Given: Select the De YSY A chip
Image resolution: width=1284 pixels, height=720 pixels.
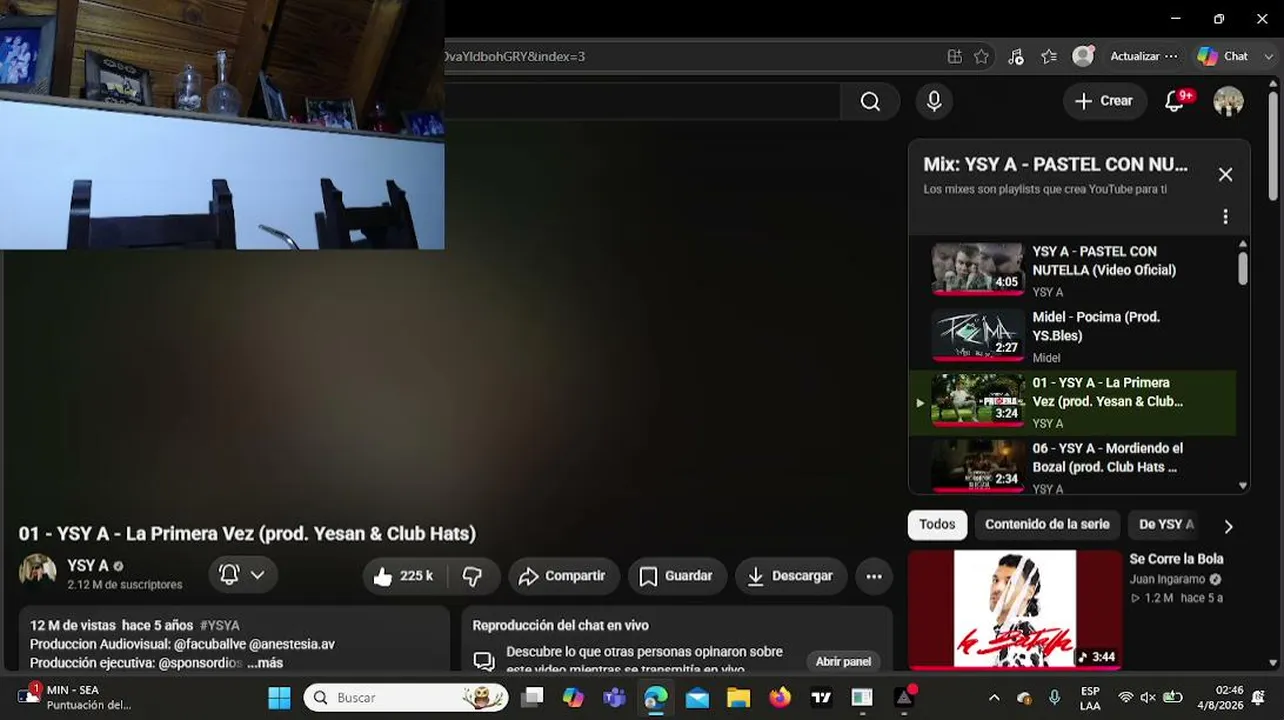Looking at the screenshot, I should pyautogui.click(x=1166, y=525).
